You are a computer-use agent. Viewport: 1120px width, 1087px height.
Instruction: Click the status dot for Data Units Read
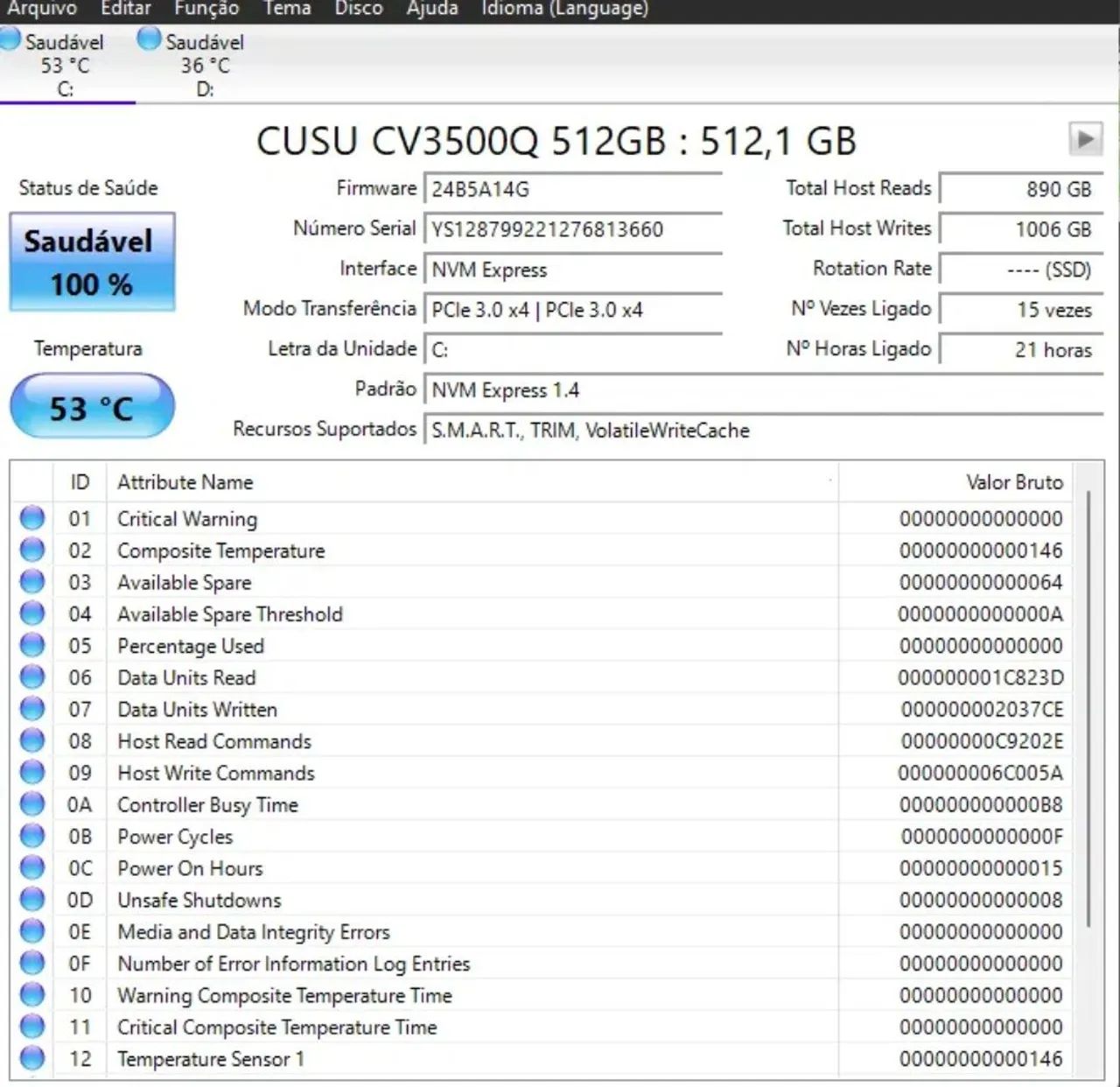(32, 677)
